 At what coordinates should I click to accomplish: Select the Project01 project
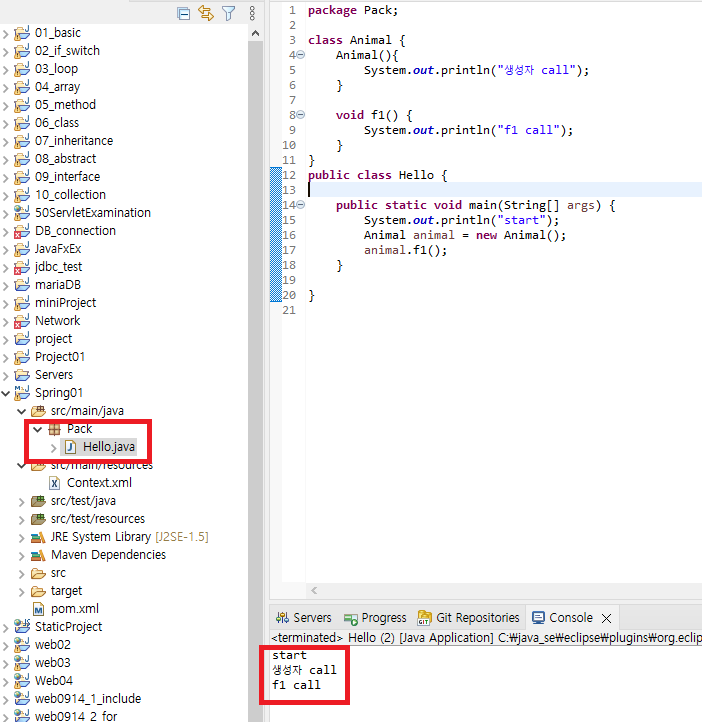tap(60, 357)
